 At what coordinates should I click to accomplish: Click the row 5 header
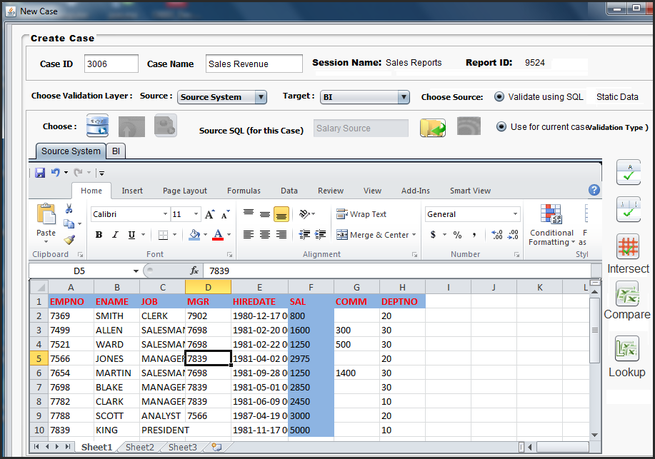click(39, 359)
